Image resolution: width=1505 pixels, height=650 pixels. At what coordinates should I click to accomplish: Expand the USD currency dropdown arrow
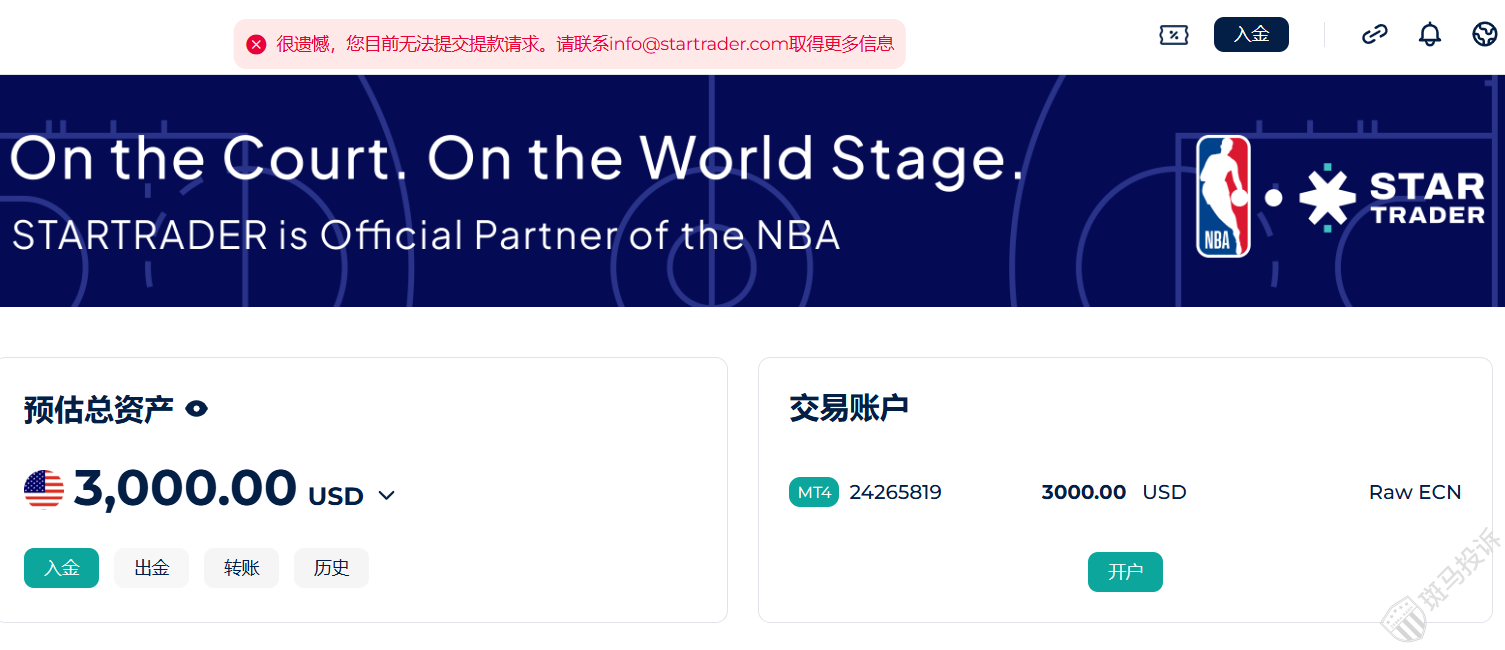point(387,496)
